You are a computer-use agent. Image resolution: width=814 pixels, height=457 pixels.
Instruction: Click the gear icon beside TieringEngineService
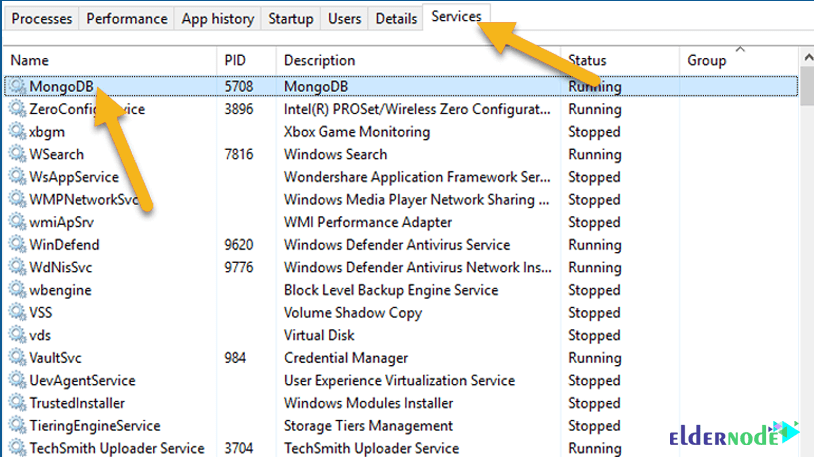(17, 425)
